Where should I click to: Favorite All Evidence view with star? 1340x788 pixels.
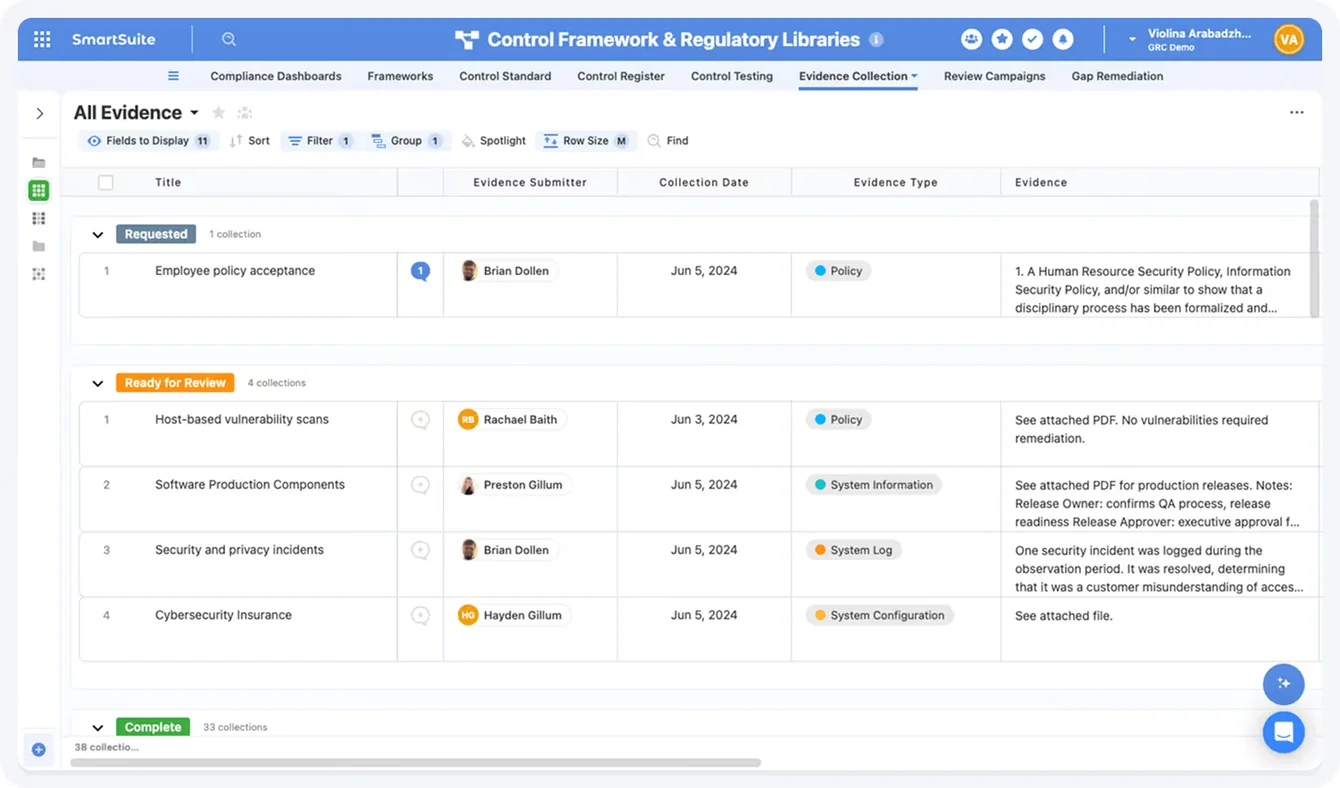(x=219, y=113)
